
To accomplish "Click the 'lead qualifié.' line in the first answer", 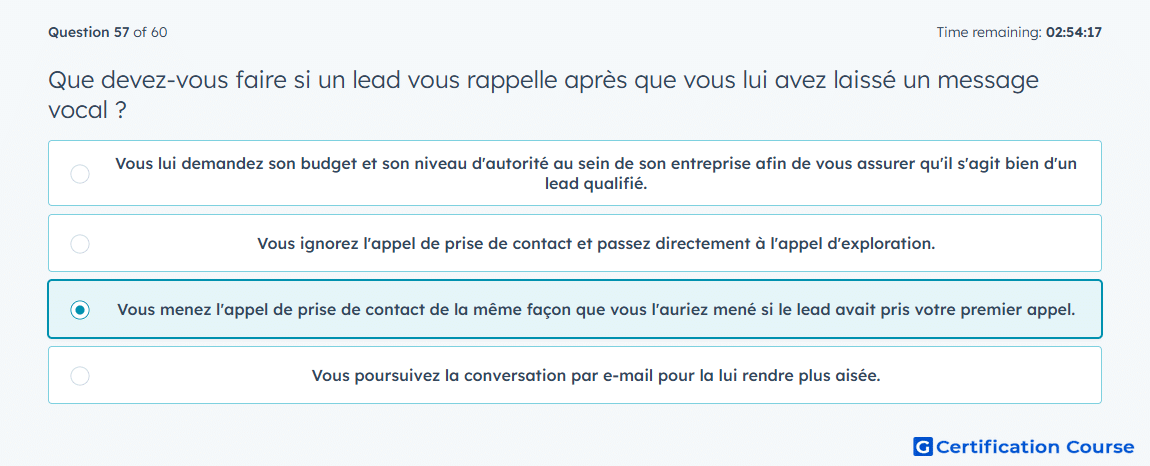I will (596, 184).
